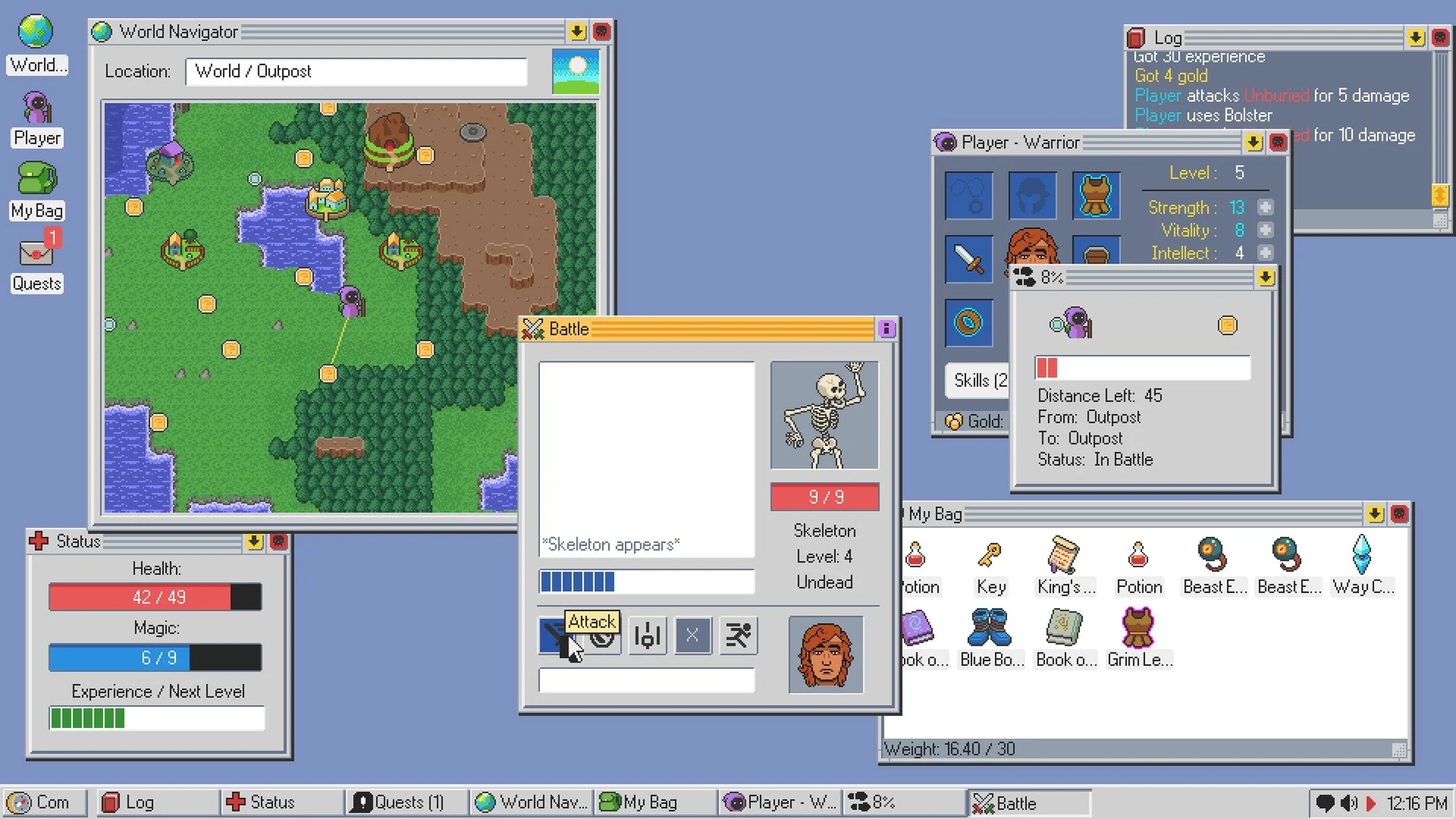The width and height of the screenshot is (1456, 819).
Task: Click the flee/escape battle icon
Action: click(738, 635)
